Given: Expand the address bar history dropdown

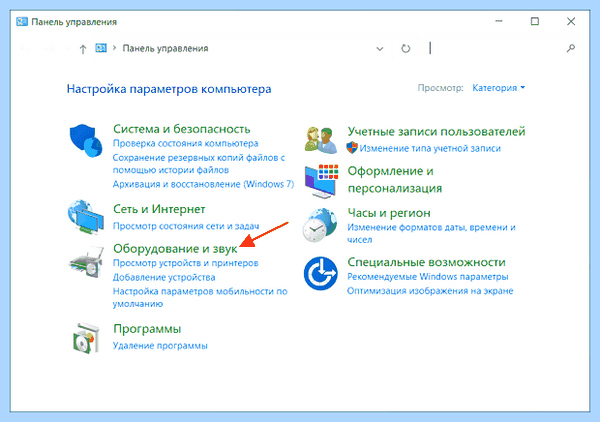Looking at the screenshot, I should (380, 49).
